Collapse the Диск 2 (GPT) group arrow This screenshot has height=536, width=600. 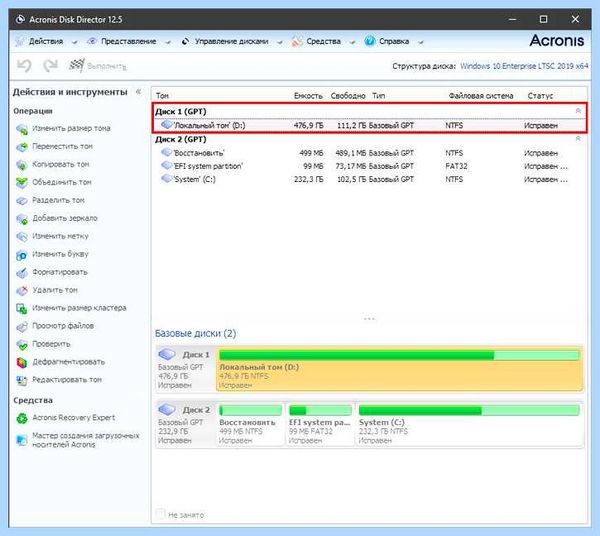578,138
